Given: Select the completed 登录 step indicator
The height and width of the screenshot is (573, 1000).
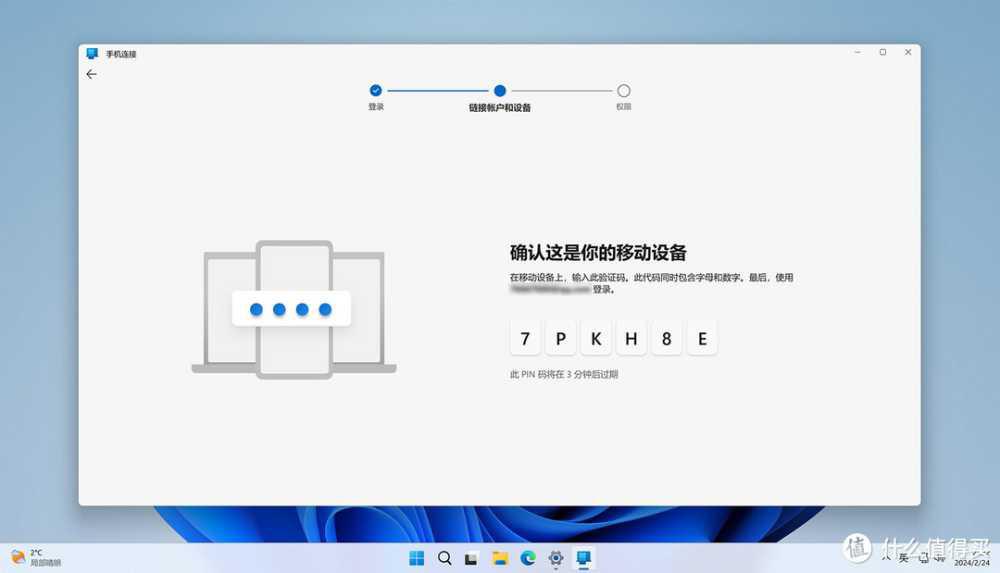Looking at the screenshot, I should (x=376, y=91).
